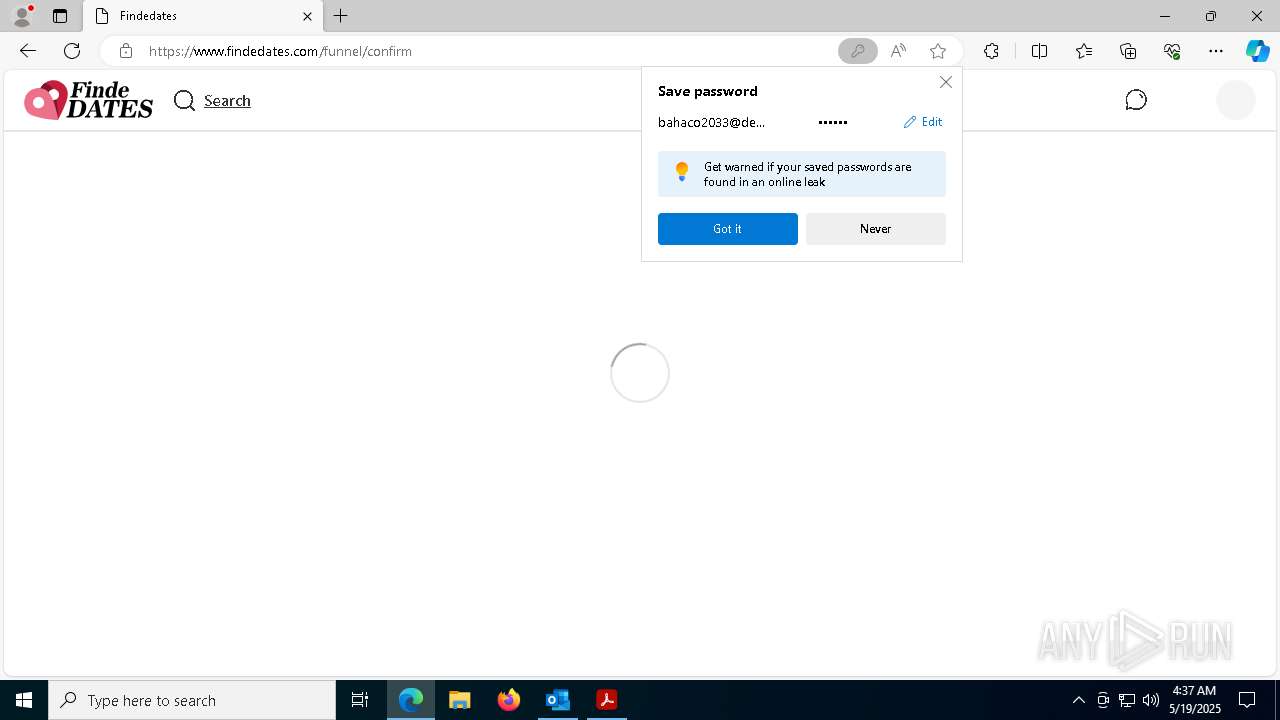View site information lock icon

(125, 51)
